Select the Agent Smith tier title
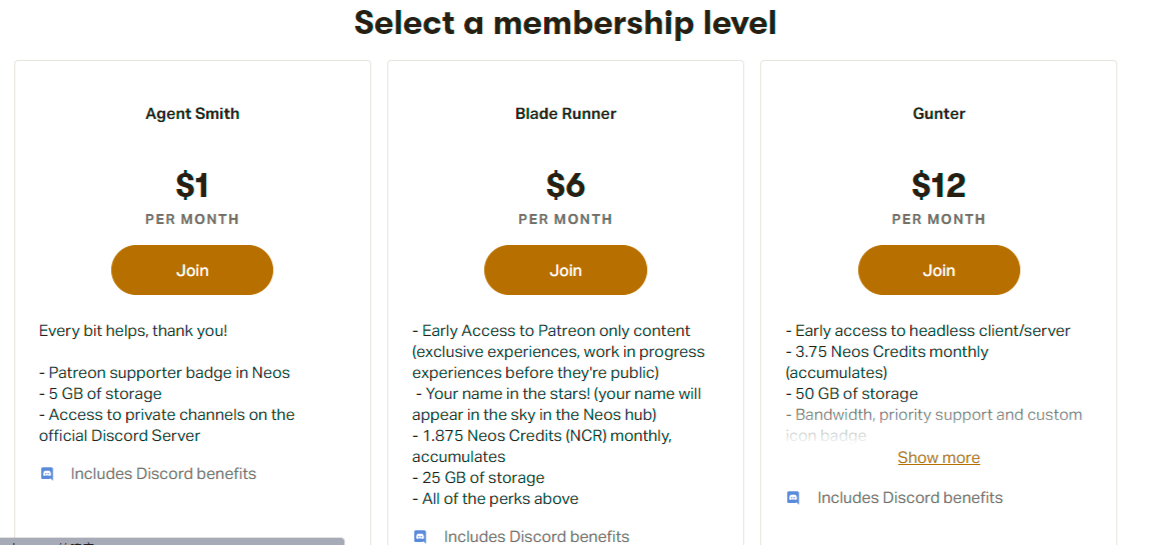The image size is (1166, 545). click(192, 114)
